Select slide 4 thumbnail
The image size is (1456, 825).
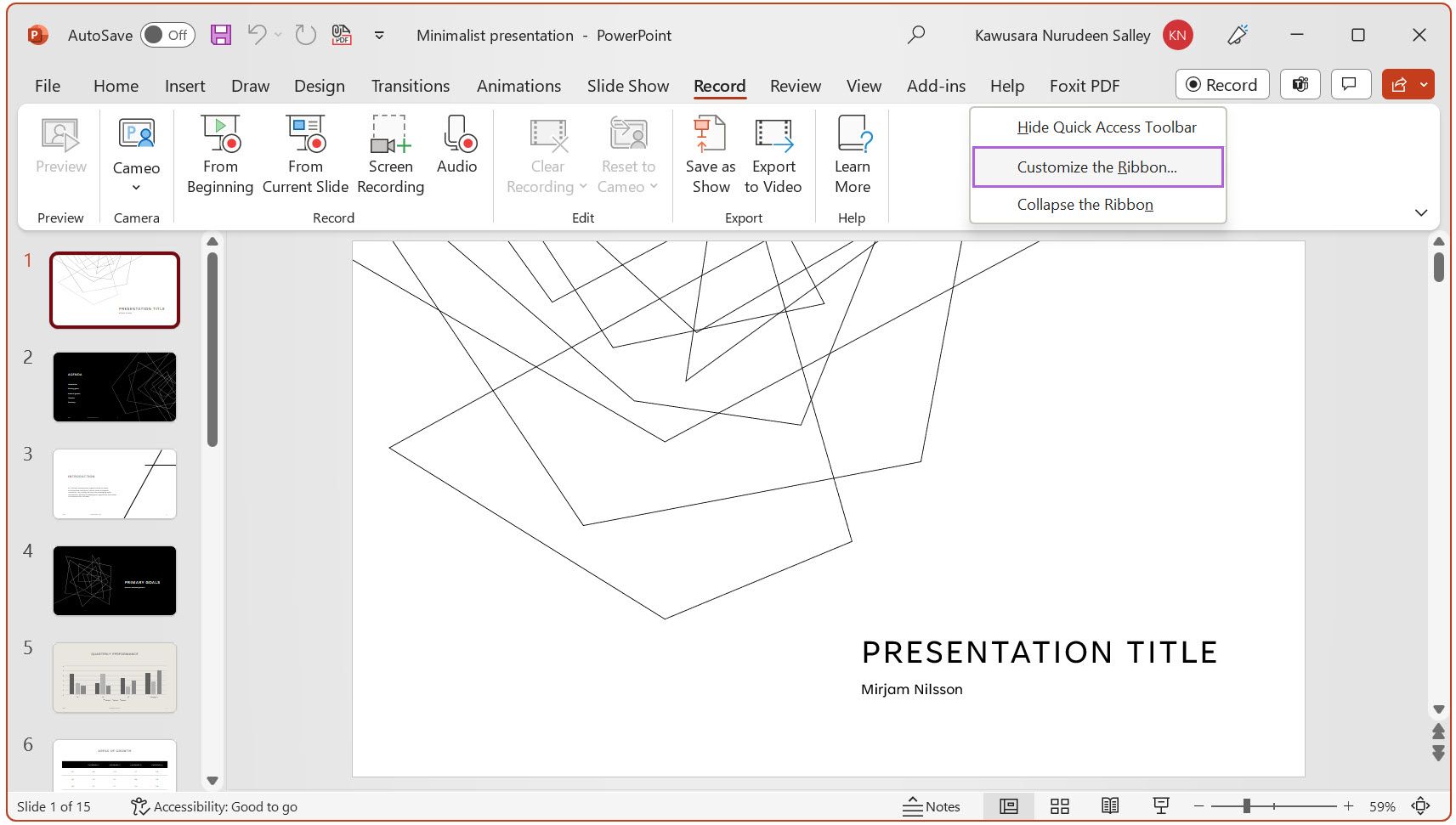[115, 580]
